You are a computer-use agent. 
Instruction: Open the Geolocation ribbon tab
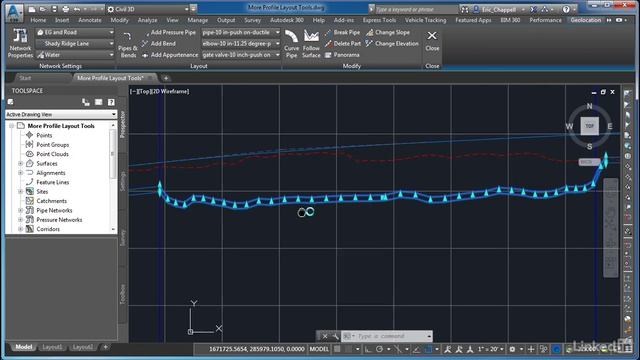(x=586, y=20)
